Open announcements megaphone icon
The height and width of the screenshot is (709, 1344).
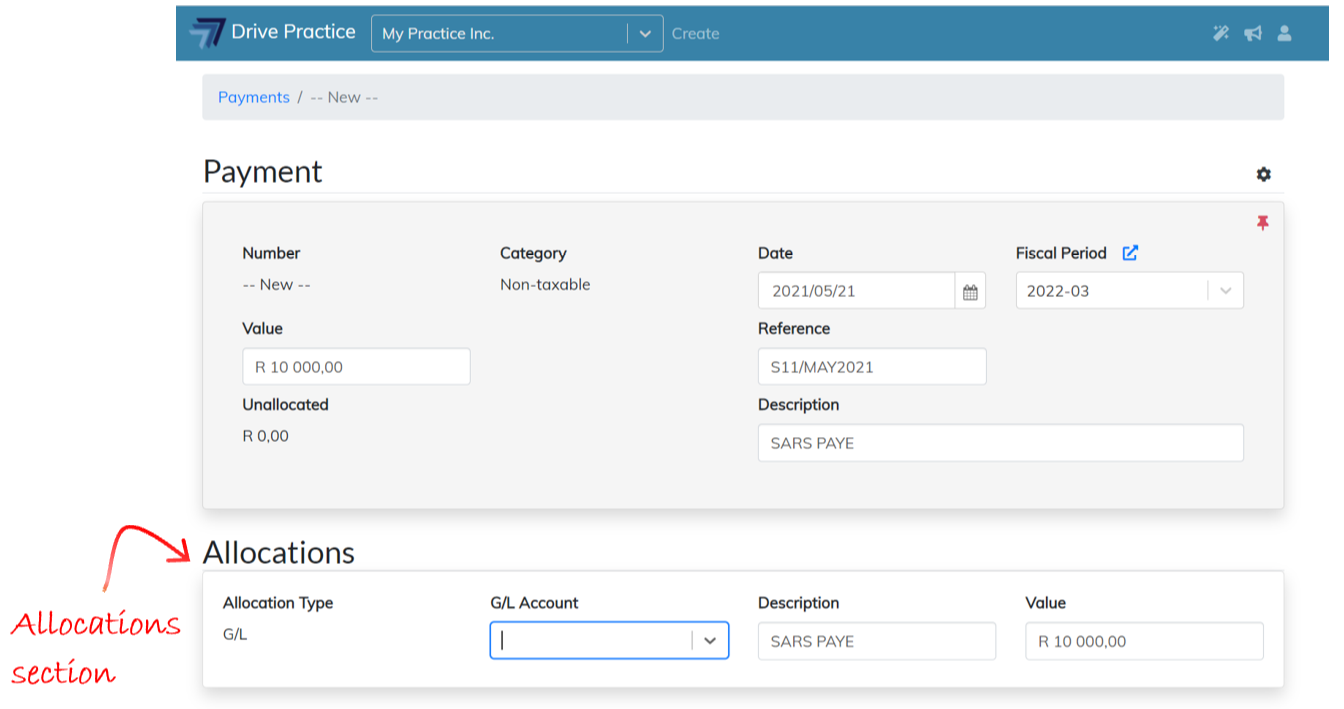tap(1252, 33)
